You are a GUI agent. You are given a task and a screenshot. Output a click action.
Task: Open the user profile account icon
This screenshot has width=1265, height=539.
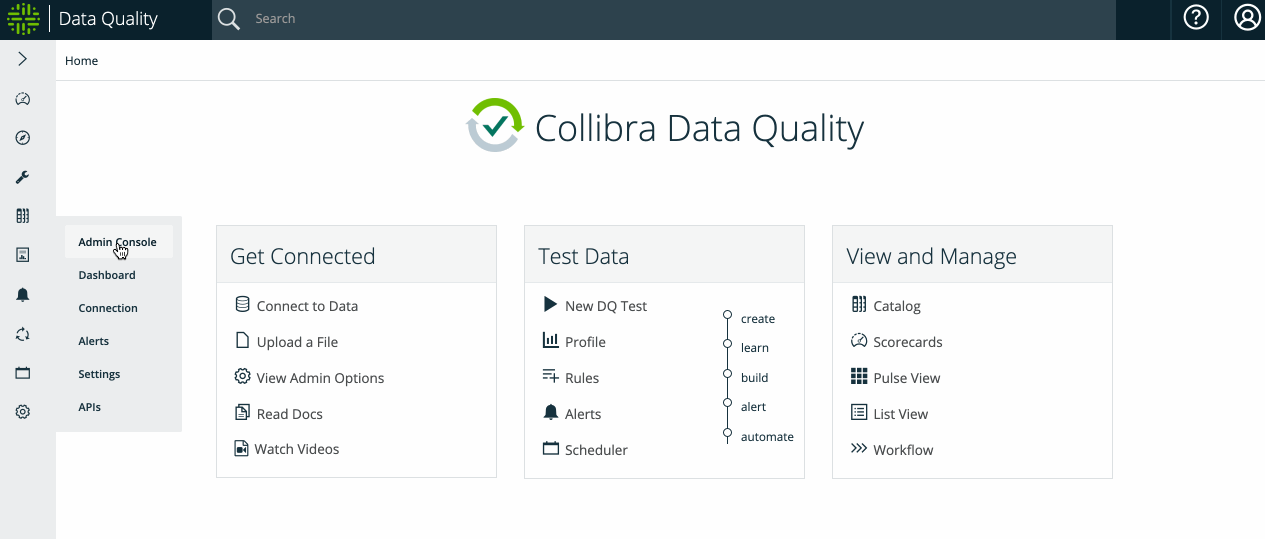[1246, 18]
